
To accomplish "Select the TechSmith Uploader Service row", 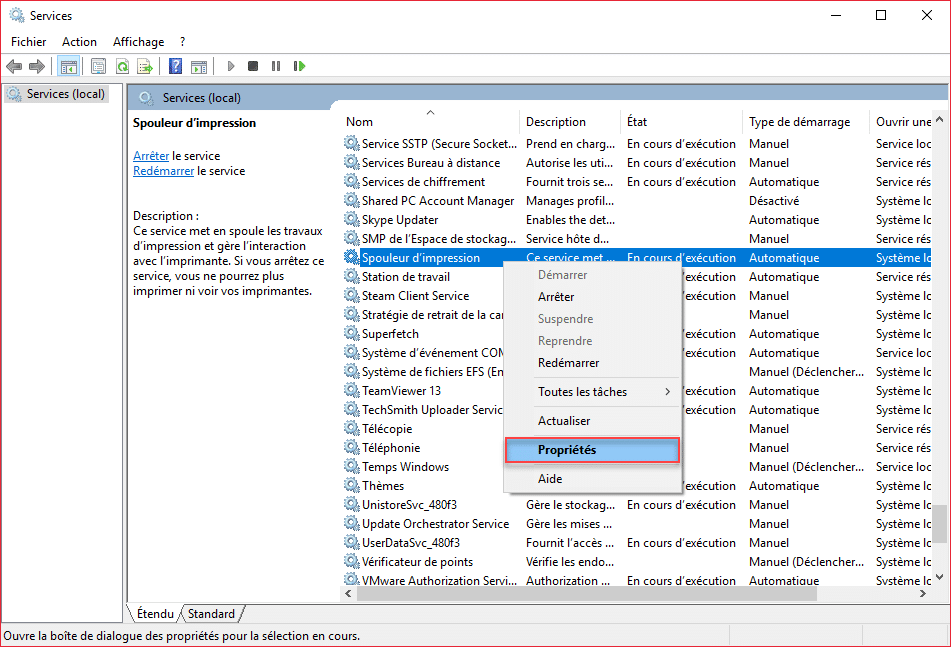I will pos(637,409).
